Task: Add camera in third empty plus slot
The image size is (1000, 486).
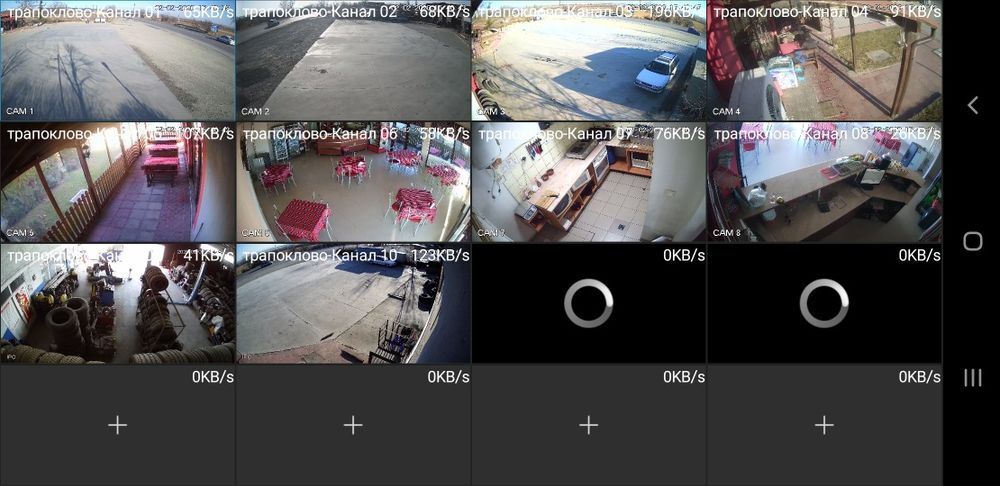Action: tap(589, 425)
